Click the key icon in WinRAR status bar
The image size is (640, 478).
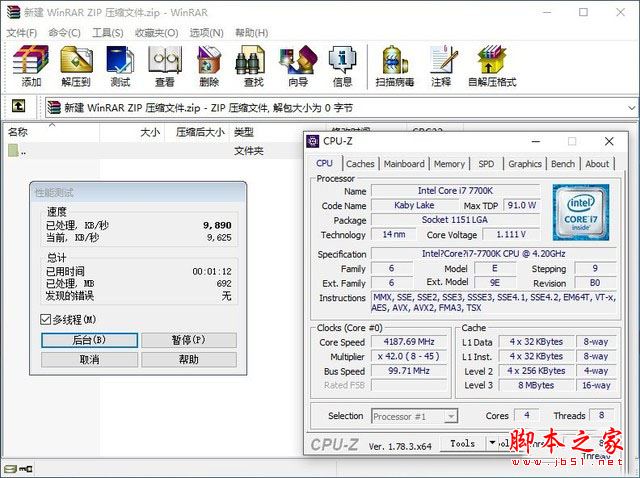(26, 469)
